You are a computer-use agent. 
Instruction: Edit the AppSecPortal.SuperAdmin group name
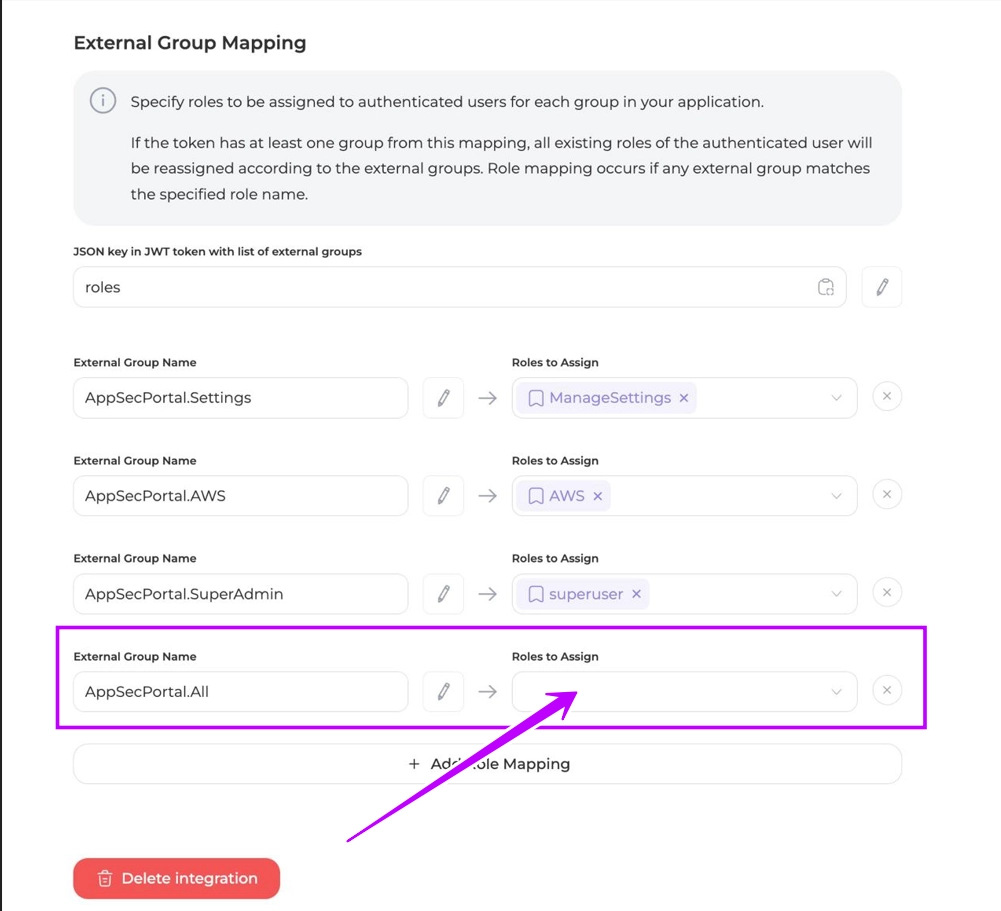coord(443,594)
